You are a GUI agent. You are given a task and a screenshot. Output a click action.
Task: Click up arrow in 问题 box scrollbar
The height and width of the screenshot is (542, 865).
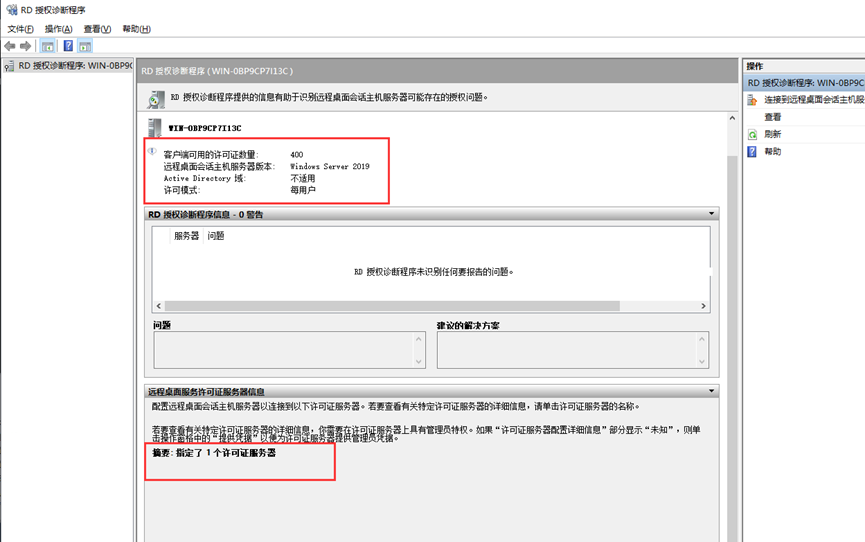419,339
